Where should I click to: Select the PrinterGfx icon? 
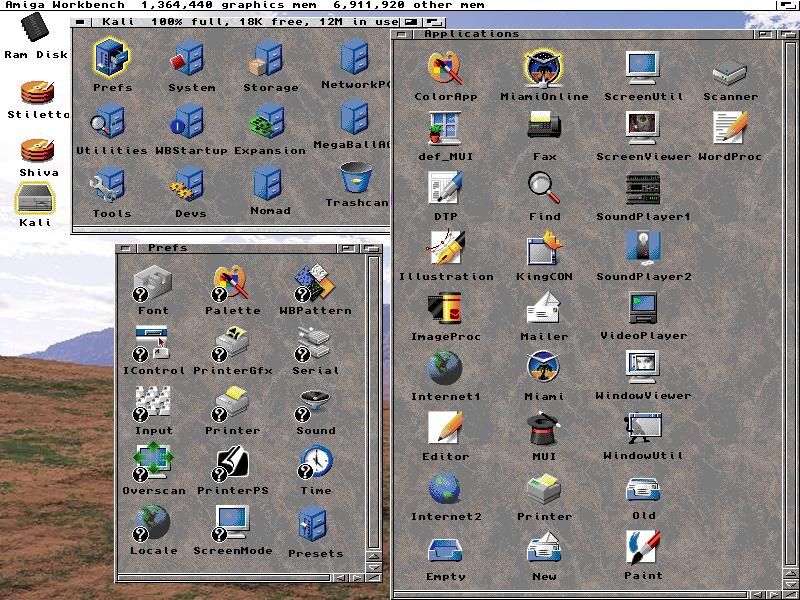pyautogui.click(x=231, y=344)
